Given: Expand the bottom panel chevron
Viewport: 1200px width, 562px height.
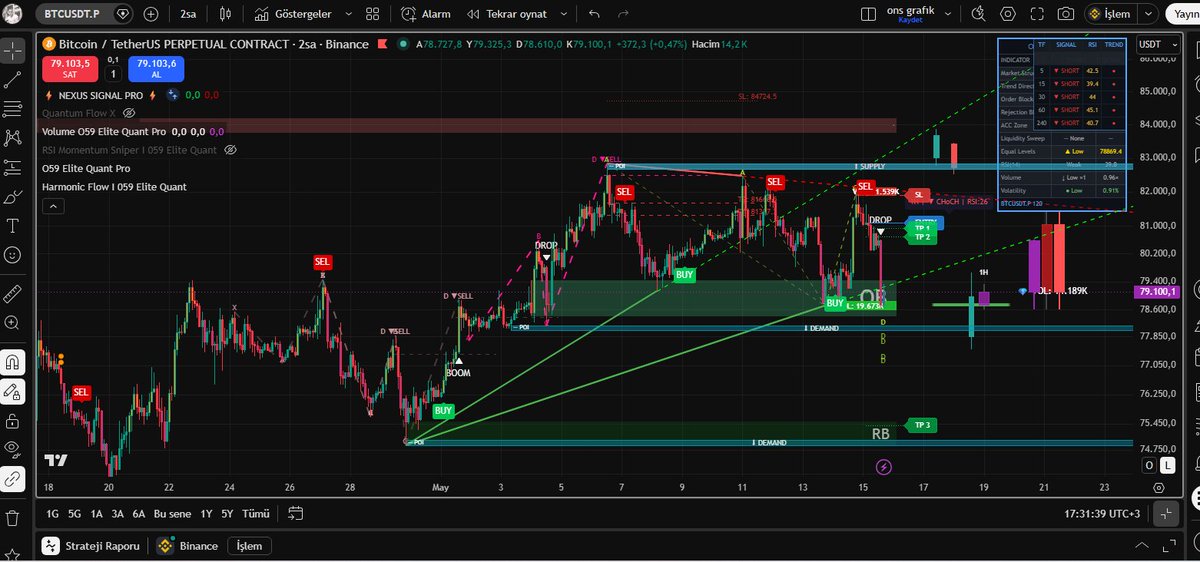Looking at the screenshot, I should coord(1141,546).
